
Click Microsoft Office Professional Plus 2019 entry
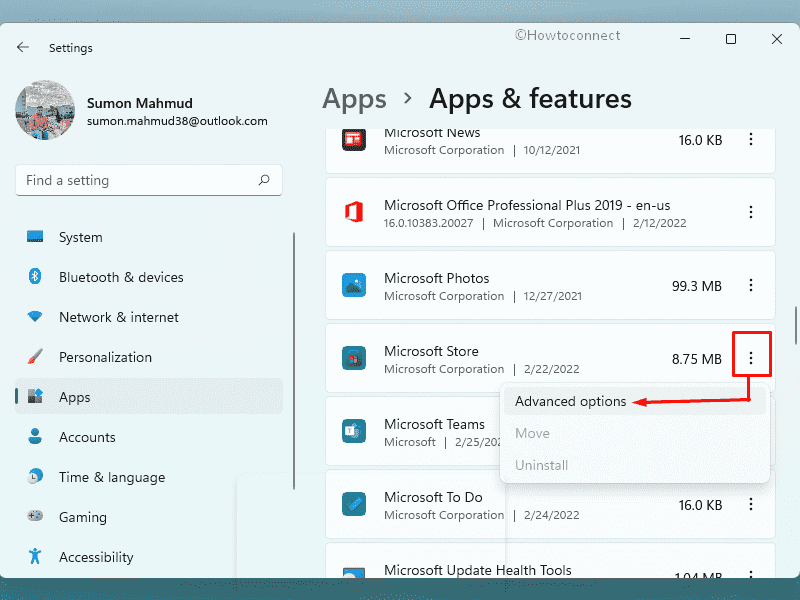point(550,212)
